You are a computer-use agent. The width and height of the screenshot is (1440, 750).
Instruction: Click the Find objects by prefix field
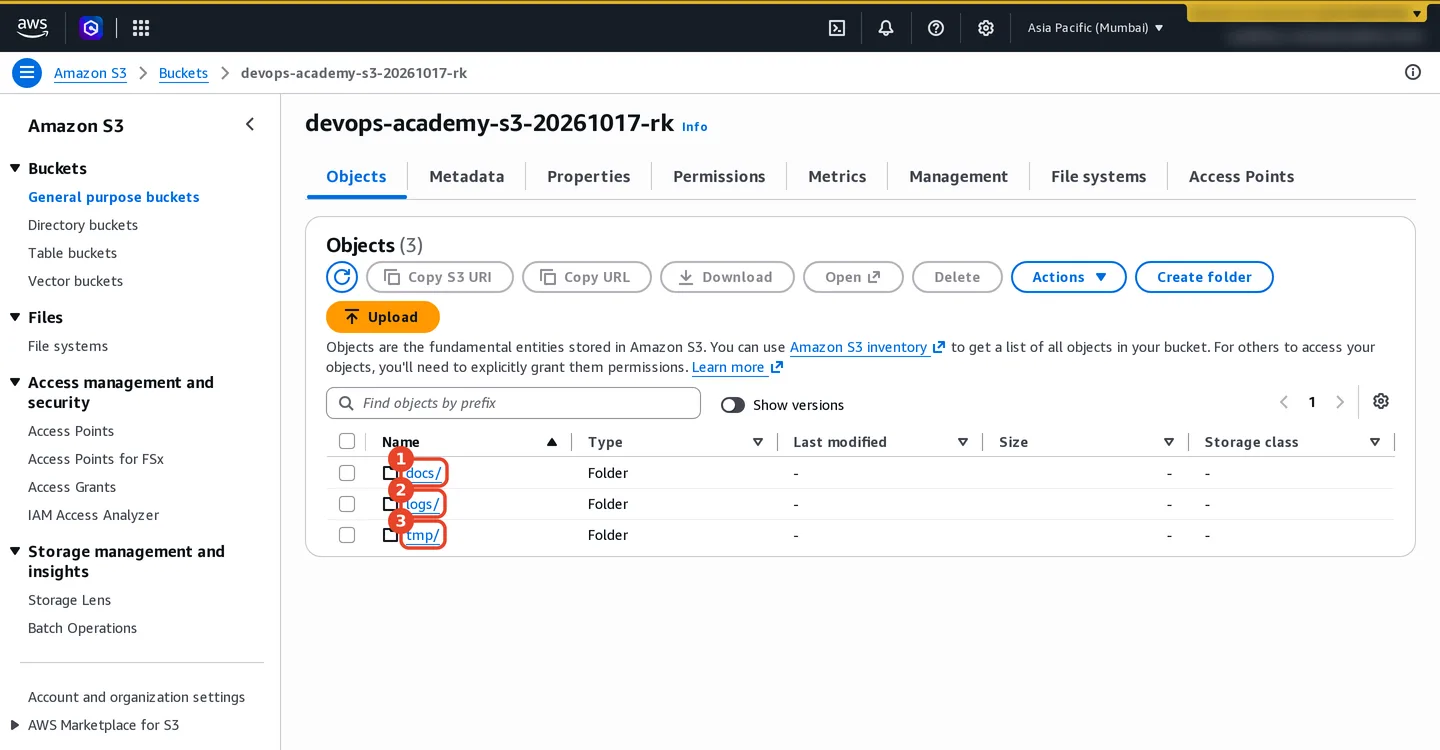pos(513,403)
